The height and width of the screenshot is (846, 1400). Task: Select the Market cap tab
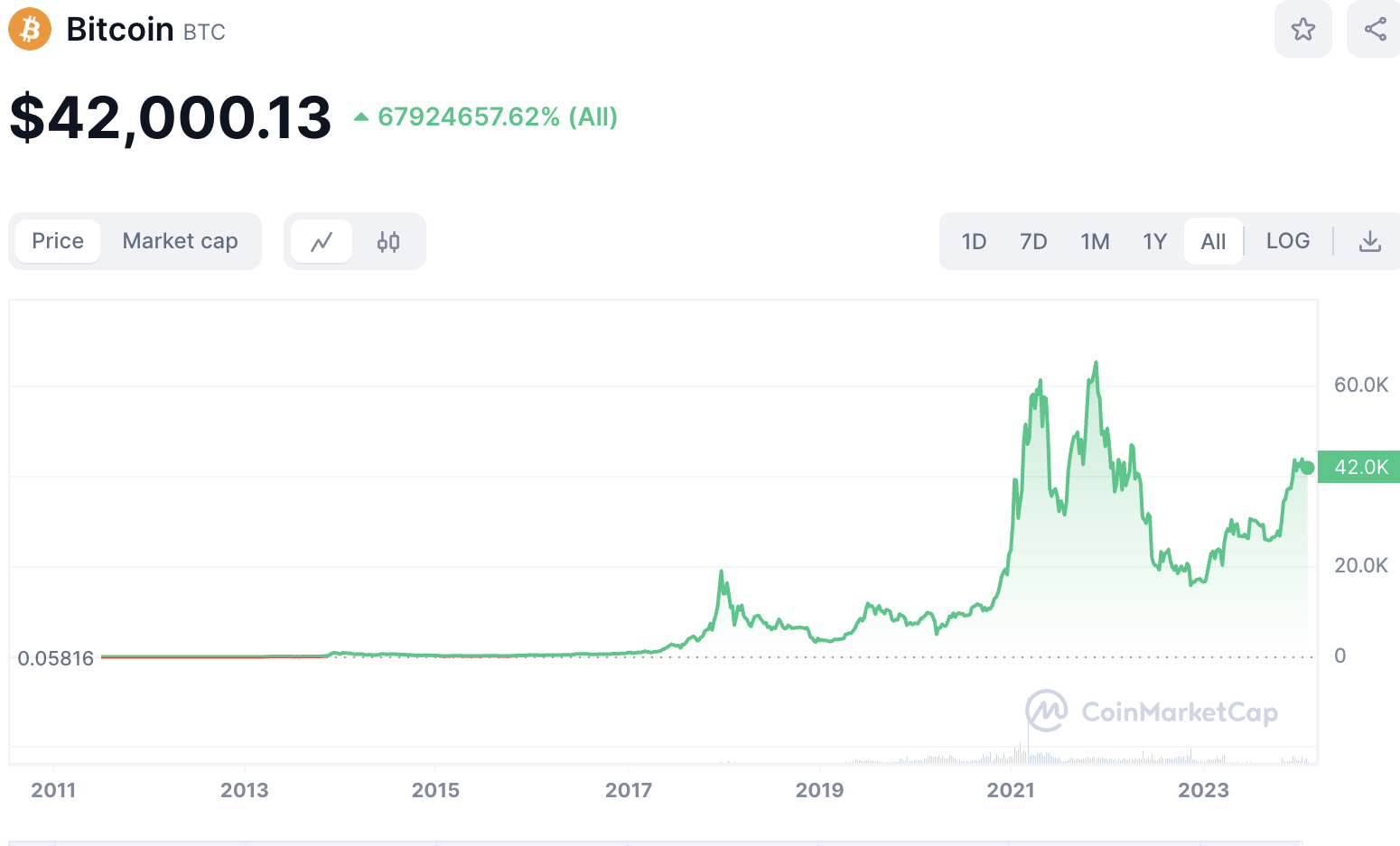point(180,241)
